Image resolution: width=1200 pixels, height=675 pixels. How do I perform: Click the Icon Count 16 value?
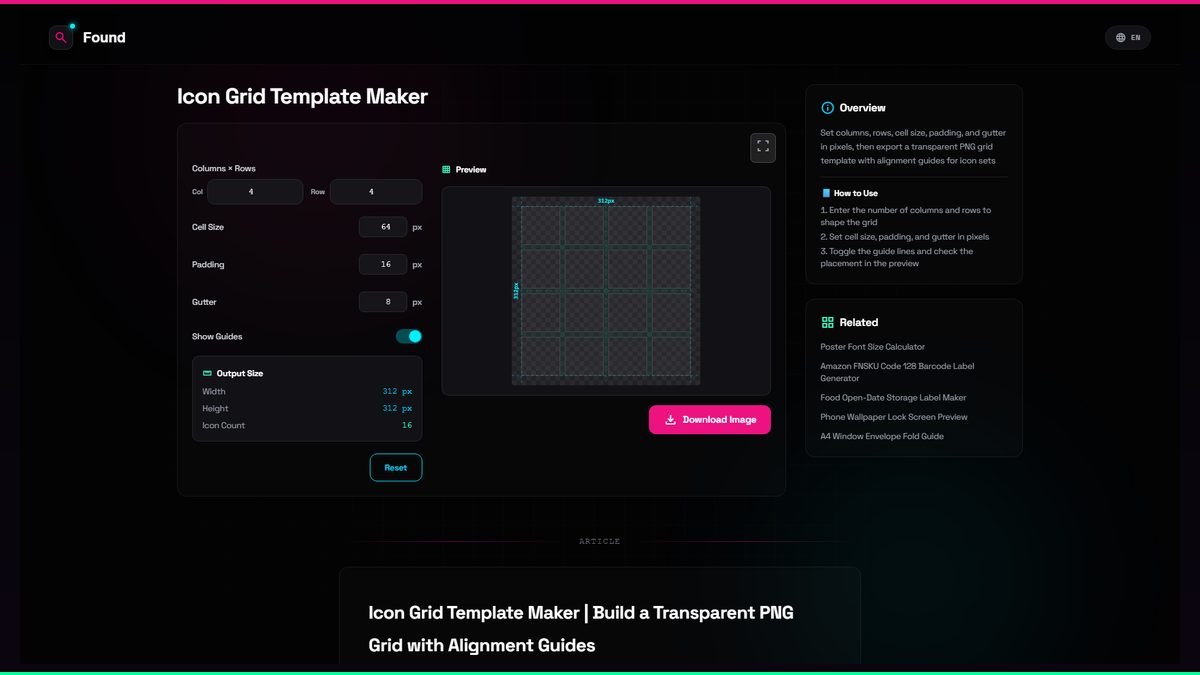pyautogui.click(x=407, y=426)
